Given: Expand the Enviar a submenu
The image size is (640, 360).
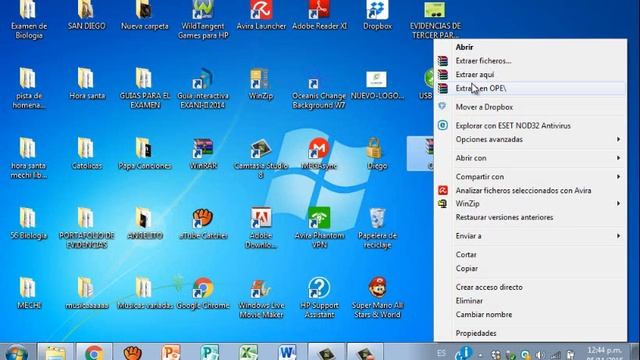Looking at the screenshot, I should [x=531, y=236].
